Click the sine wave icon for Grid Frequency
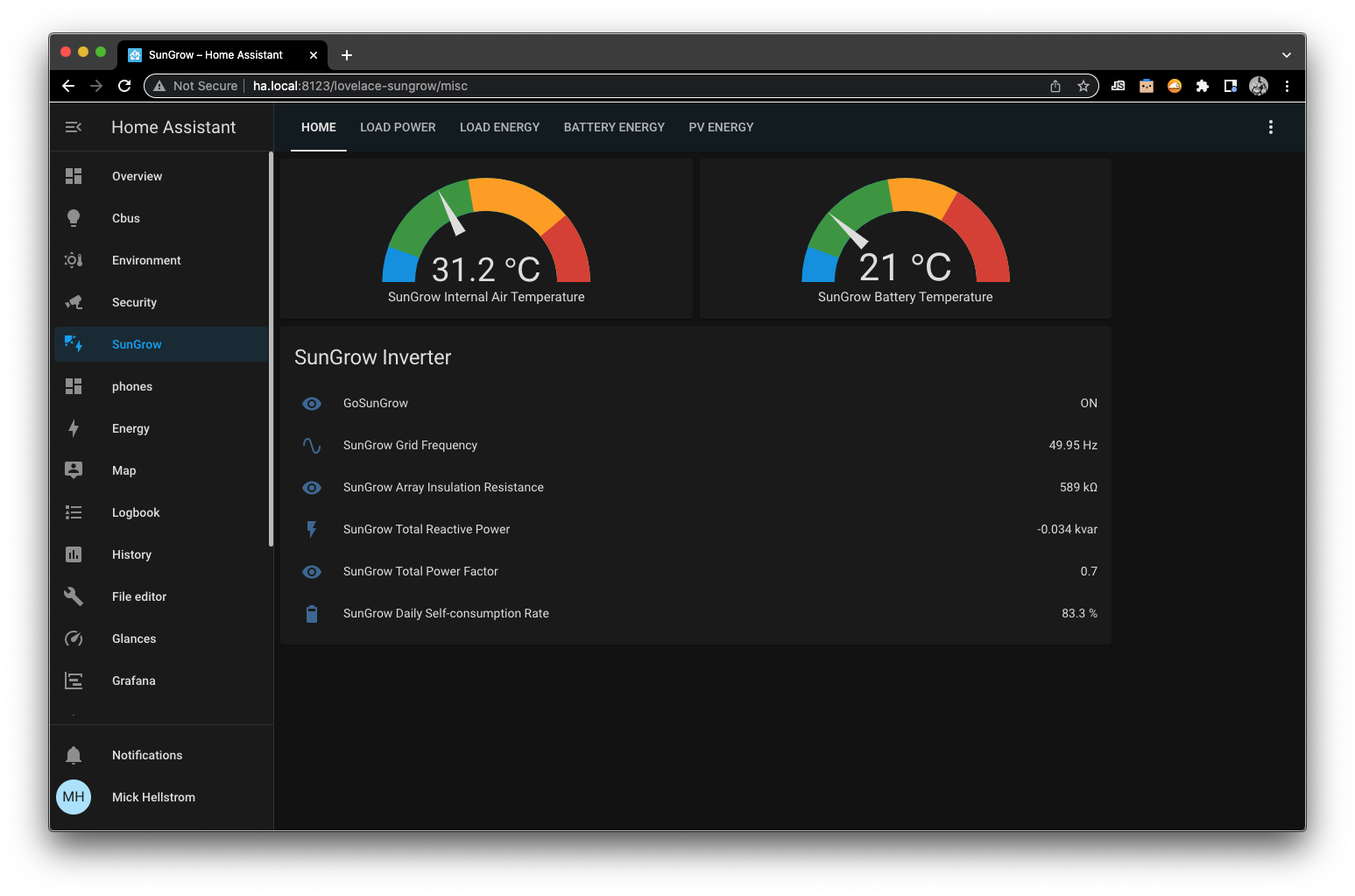Screen dimensions: 1355x896 click(312, 445)
